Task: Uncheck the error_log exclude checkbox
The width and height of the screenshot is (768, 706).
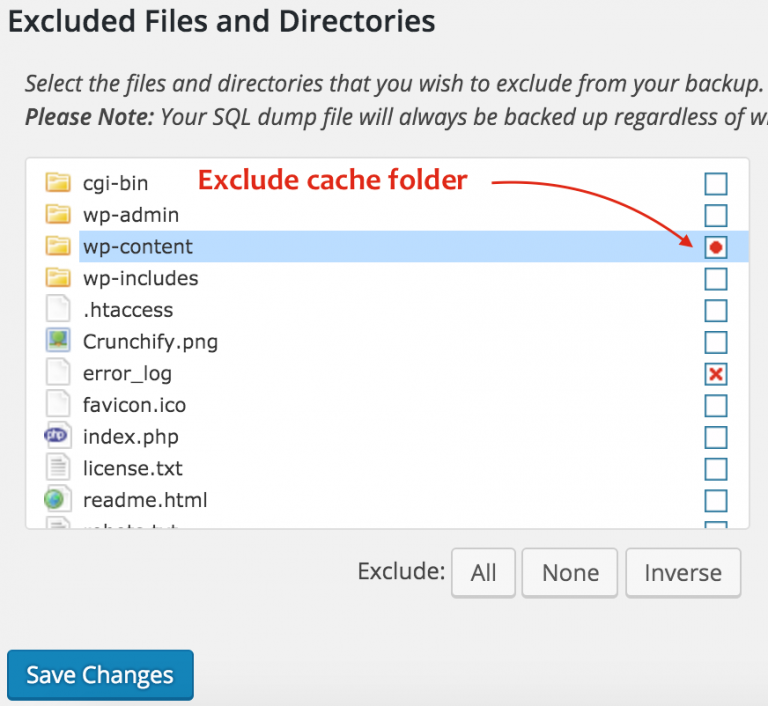Action: click(x=716, y=374)
